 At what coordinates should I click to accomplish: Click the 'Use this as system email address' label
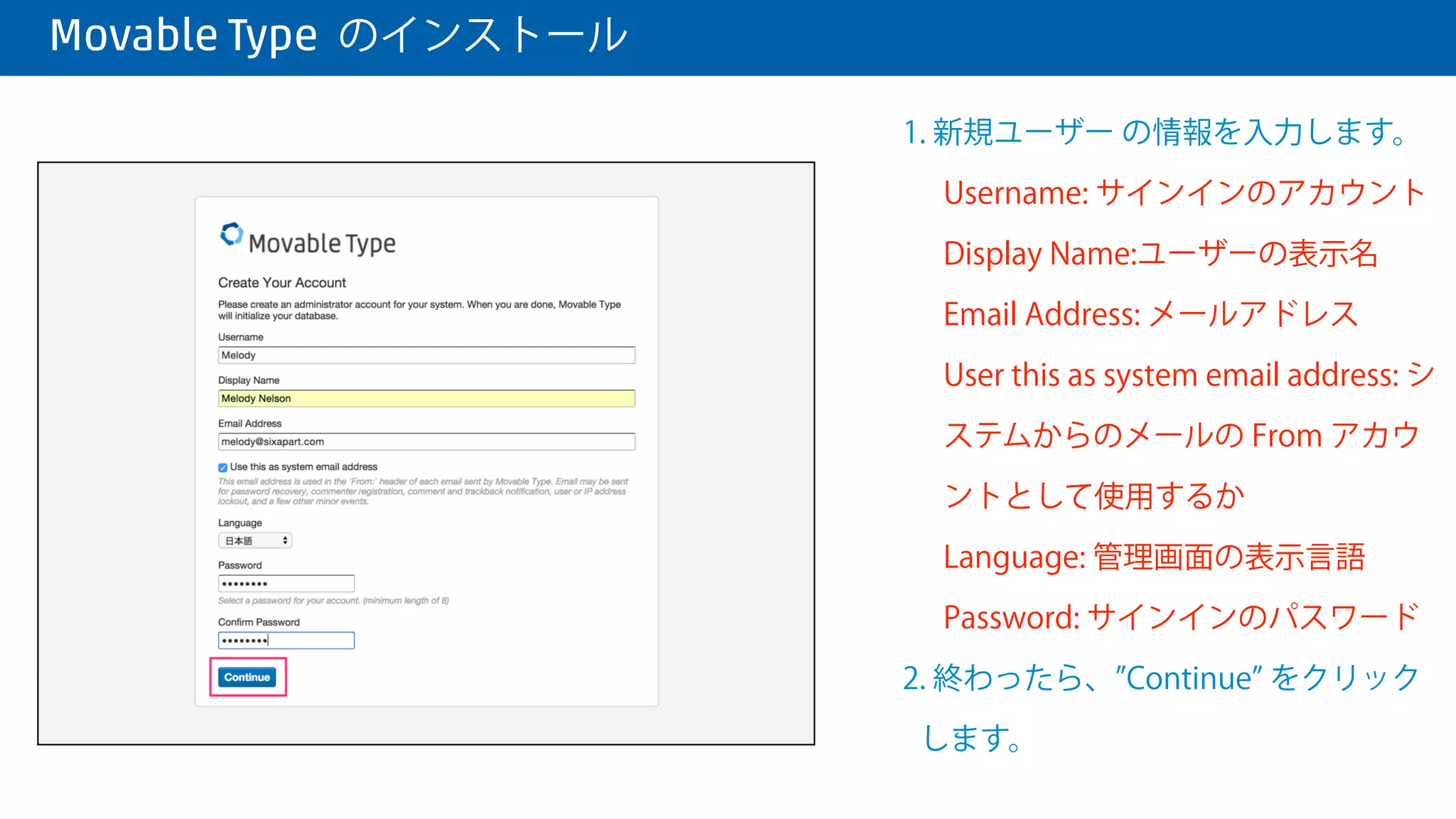click(304, 467)
